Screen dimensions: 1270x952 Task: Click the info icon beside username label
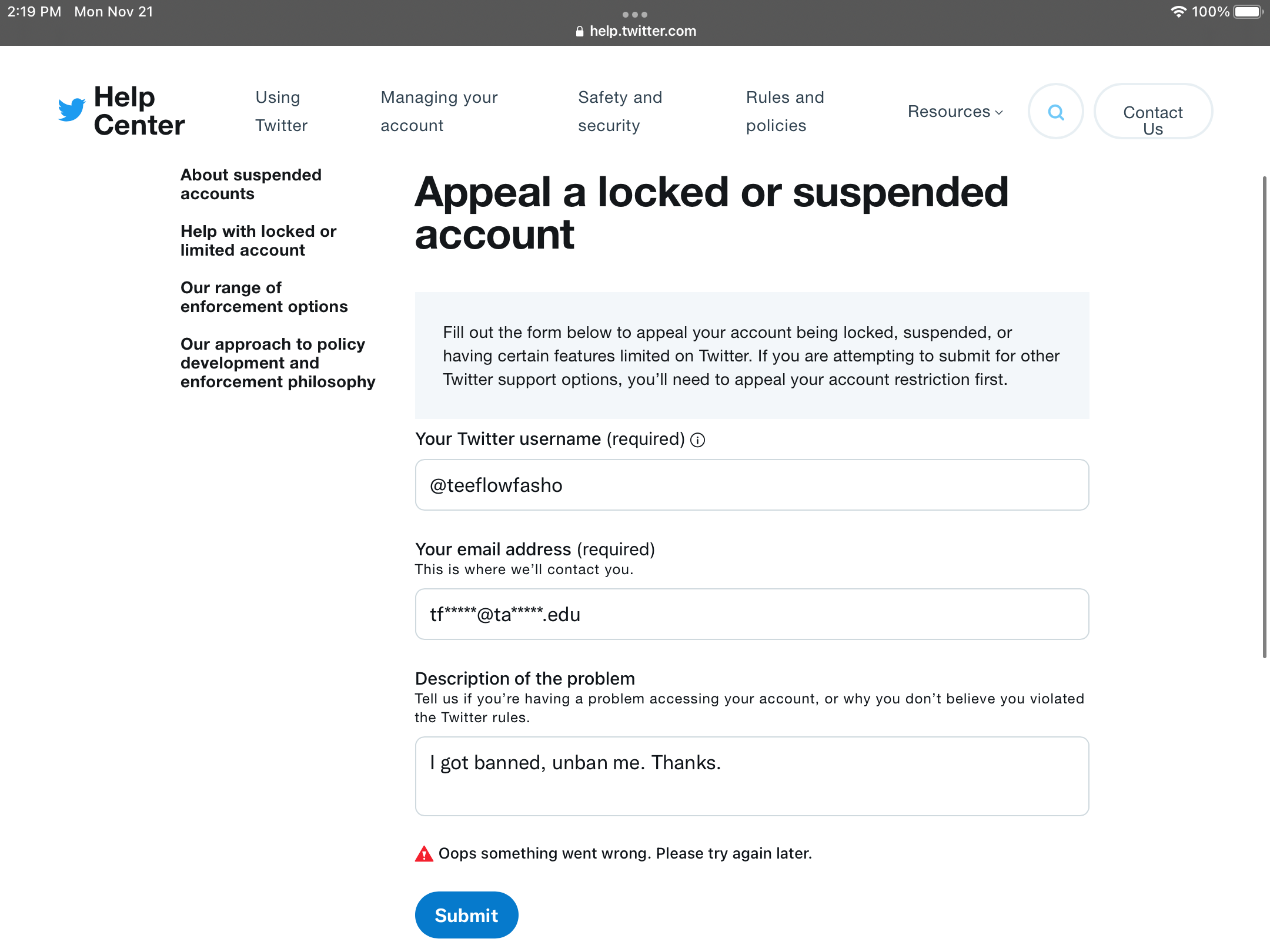coord(697,440)
